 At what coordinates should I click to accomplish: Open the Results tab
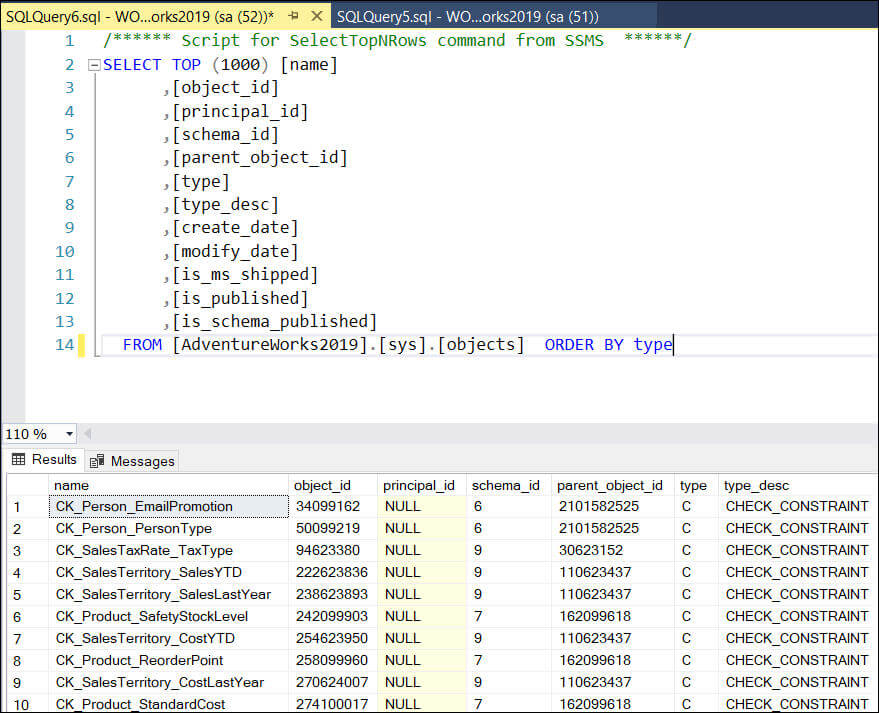(44, 460)
